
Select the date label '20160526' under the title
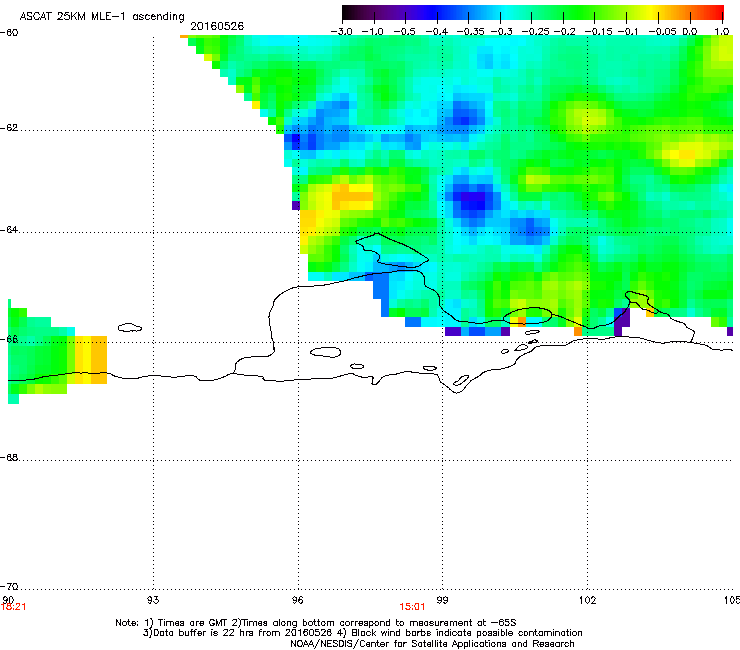tap(217, 26)
